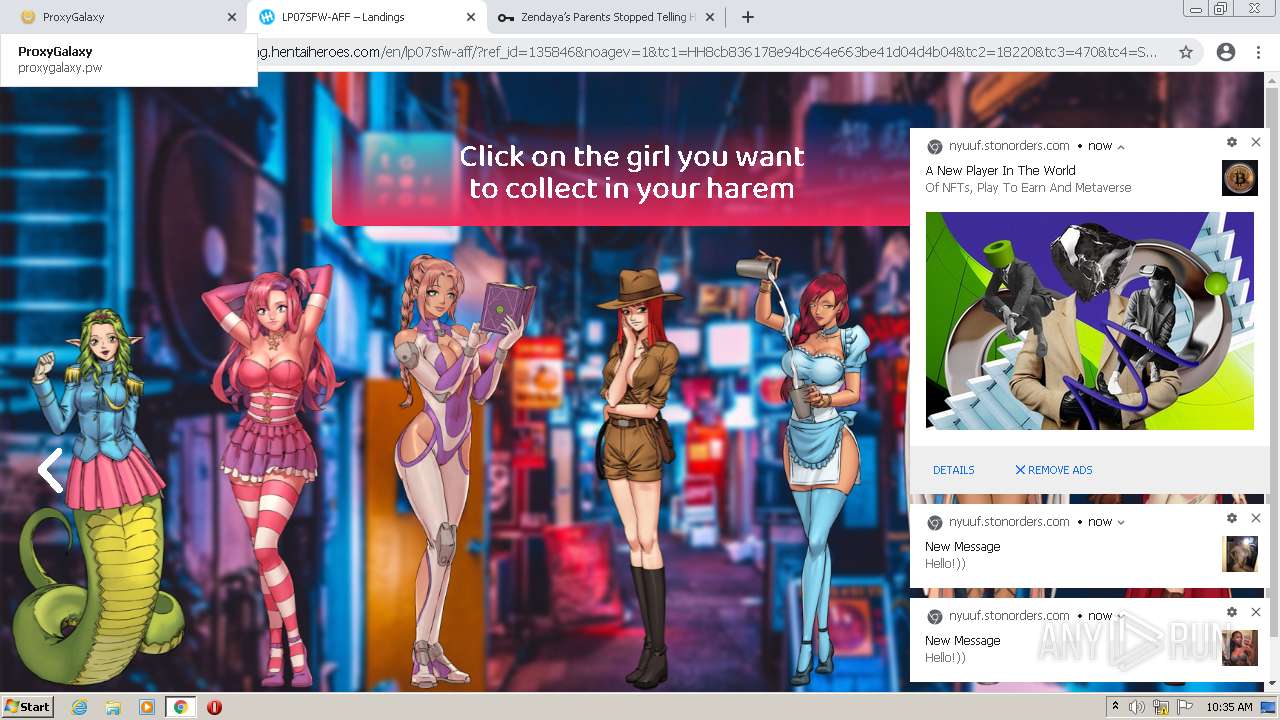1280x720 pixels.
Task: Open File Explorer from taskbar
Action: [113, 707]
